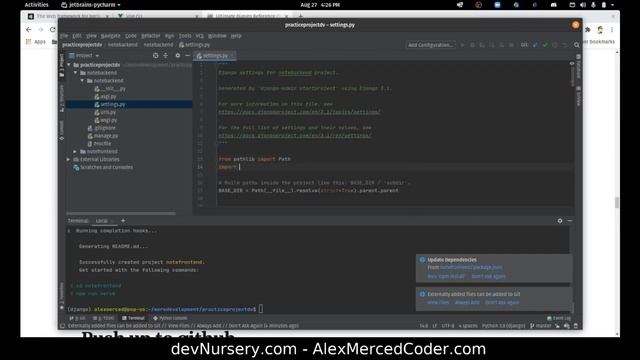Open the File menu
This screenshot has height=360, width=640.
(x=64, y=36)
